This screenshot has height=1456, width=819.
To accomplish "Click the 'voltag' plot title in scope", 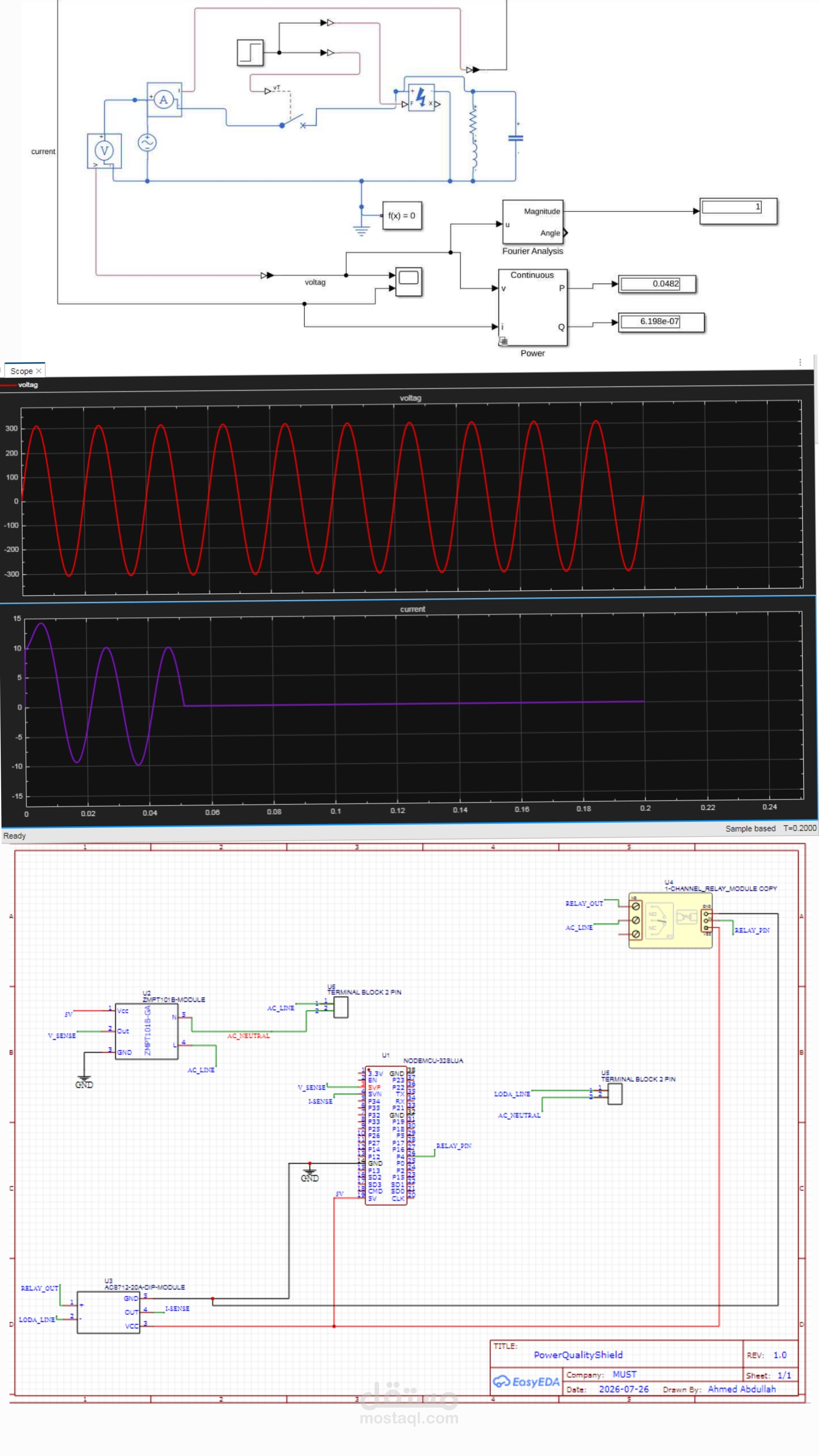I will 410,398.
